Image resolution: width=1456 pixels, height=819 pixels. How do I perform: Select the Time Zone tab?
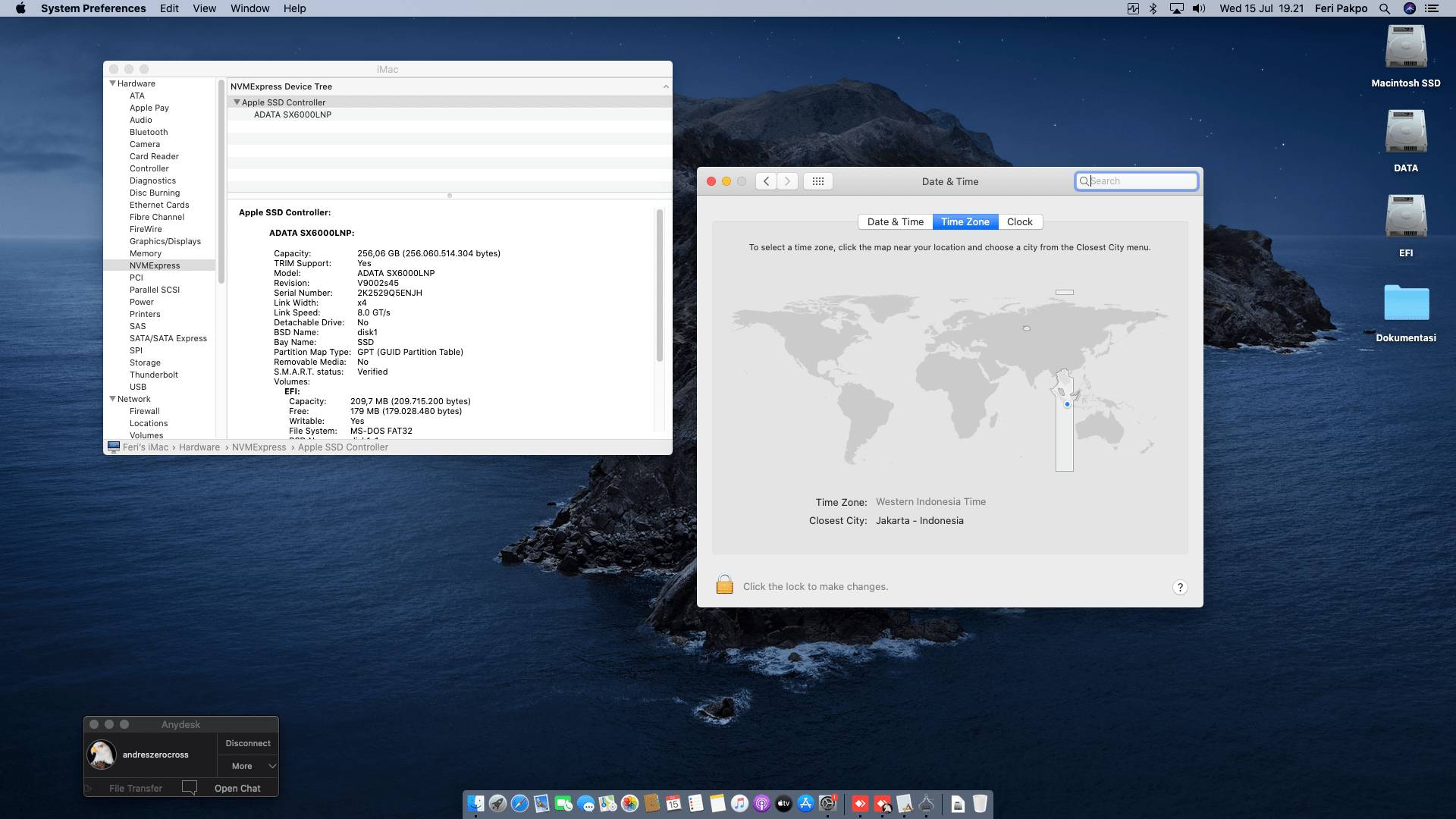965,221
